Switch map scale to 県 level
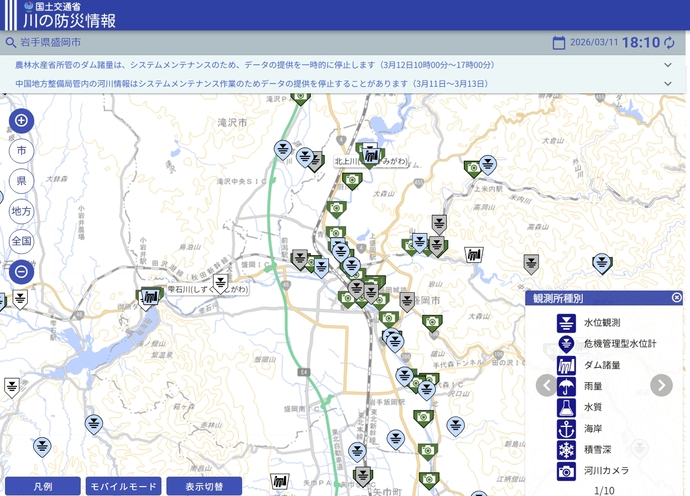Screen dimensions: 690x496 22,181
